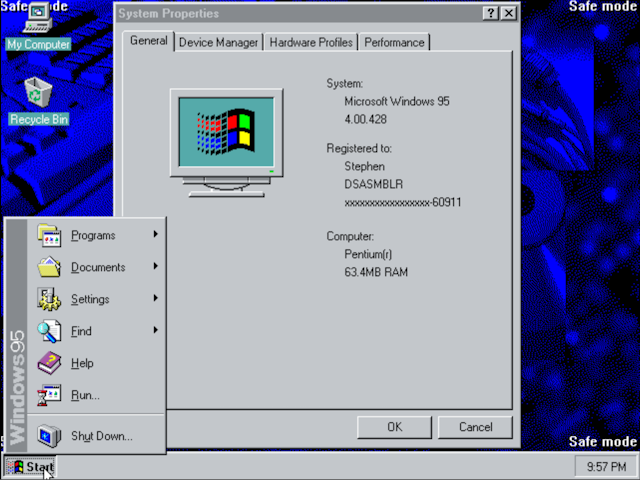Expand the Programs submenu arrow
640x480 pixels.
156,234
